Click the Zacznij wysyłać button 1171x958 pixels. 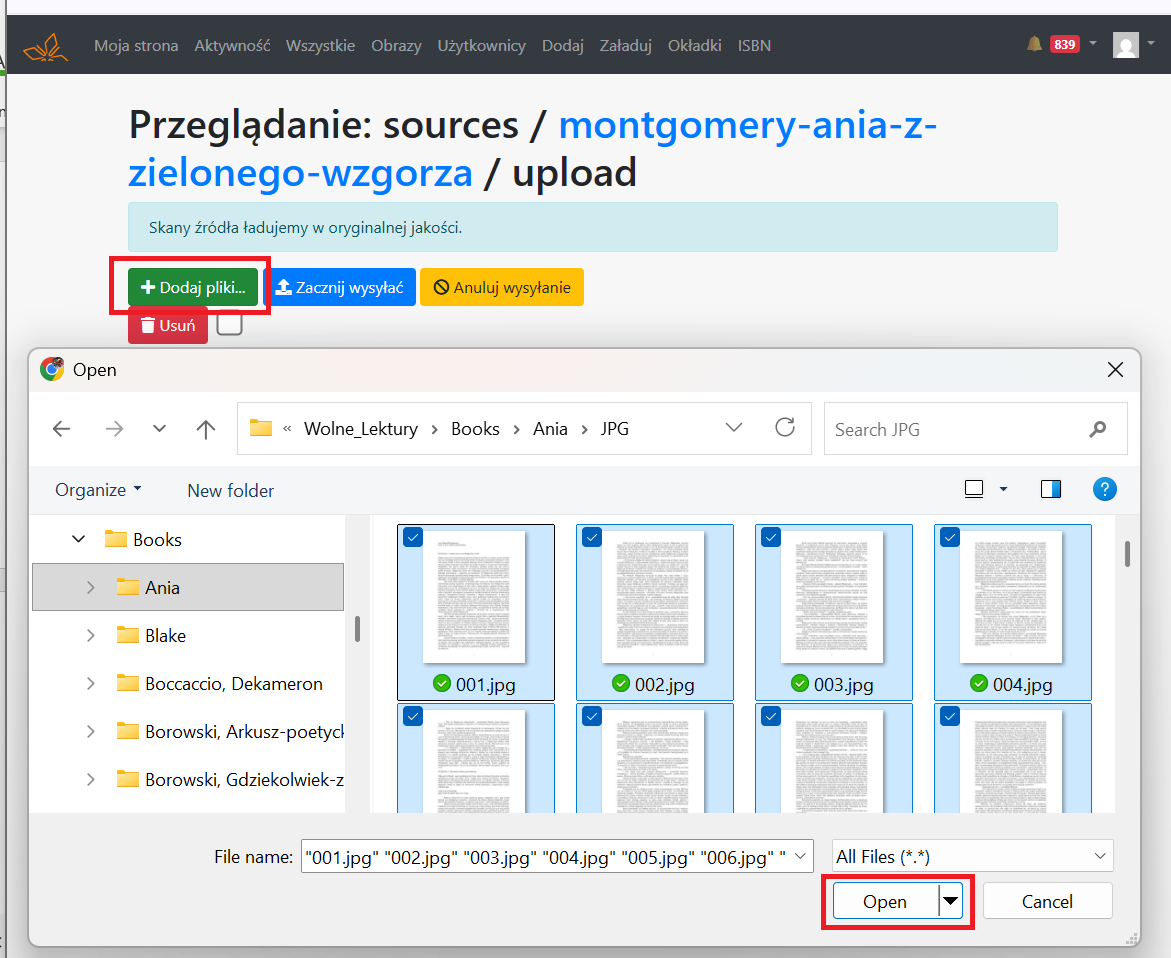(x=340, y=287)
